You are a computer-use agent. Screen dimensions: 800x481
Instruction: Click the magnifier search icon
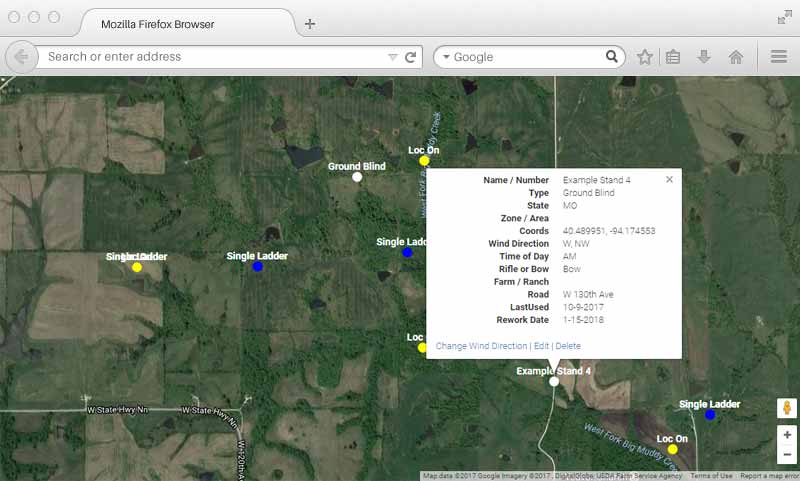(x=611, y=57)
